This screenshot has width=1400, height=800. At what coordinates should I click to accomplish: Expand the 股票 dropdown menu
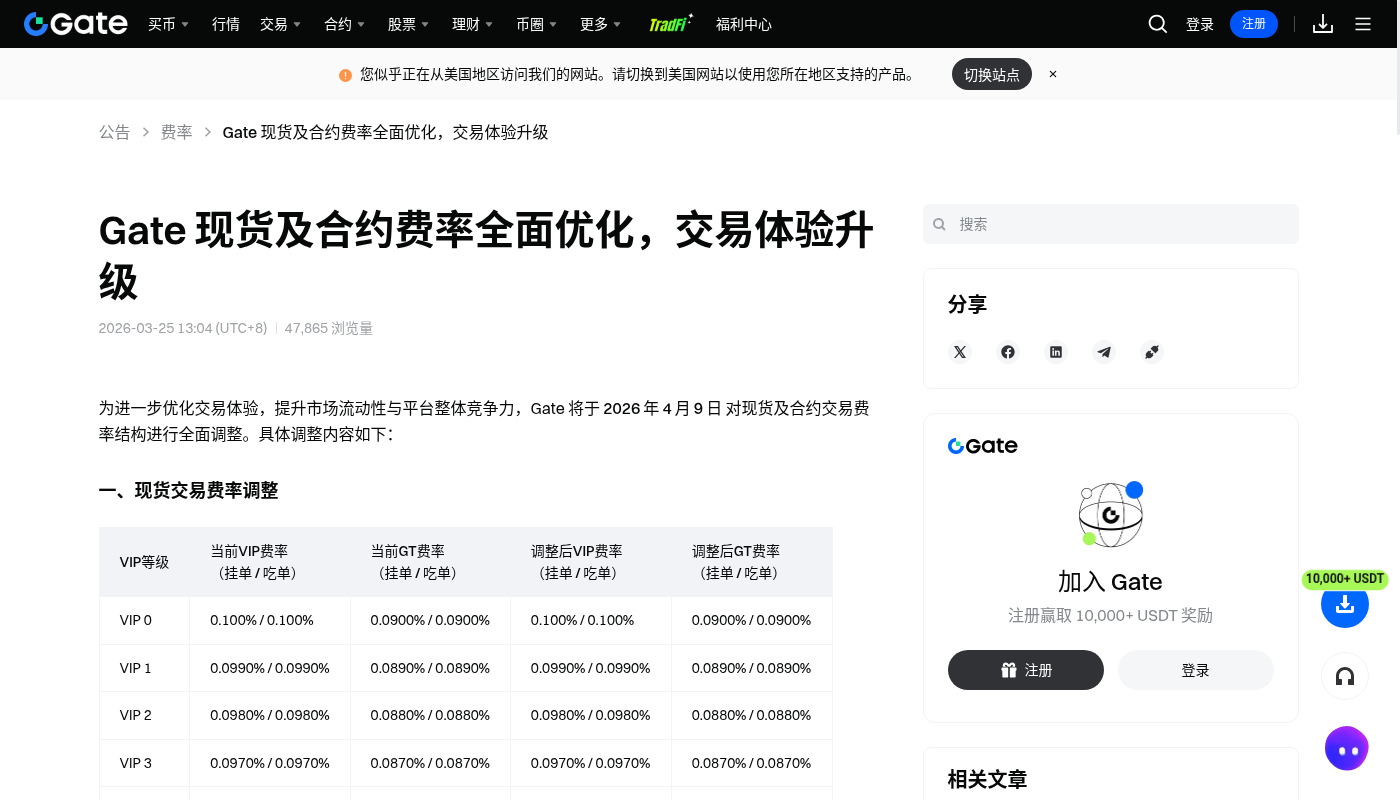point(408,24)
